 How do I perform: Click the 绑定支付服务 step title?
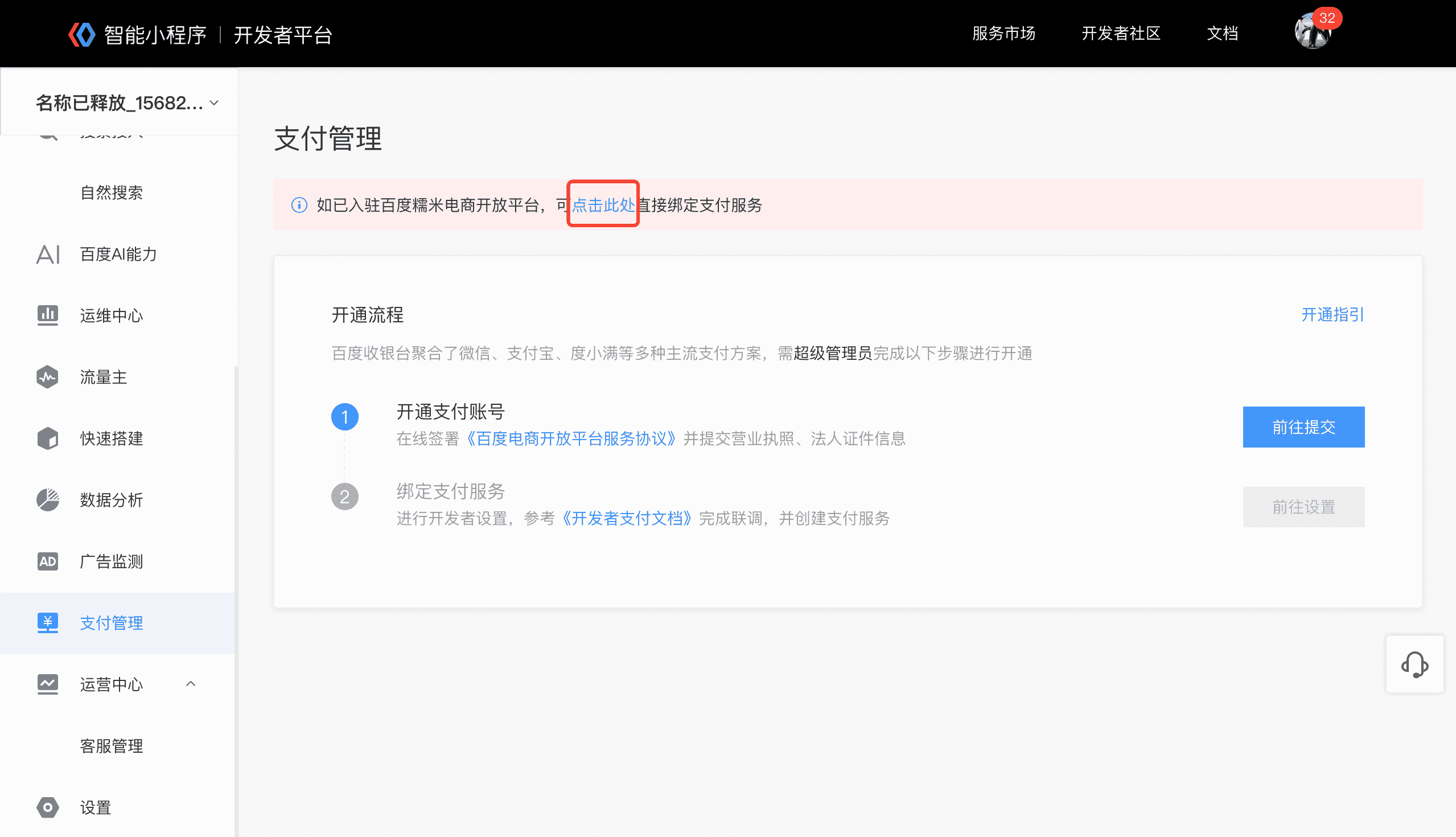pyautogui.click(x=450, y=491)
